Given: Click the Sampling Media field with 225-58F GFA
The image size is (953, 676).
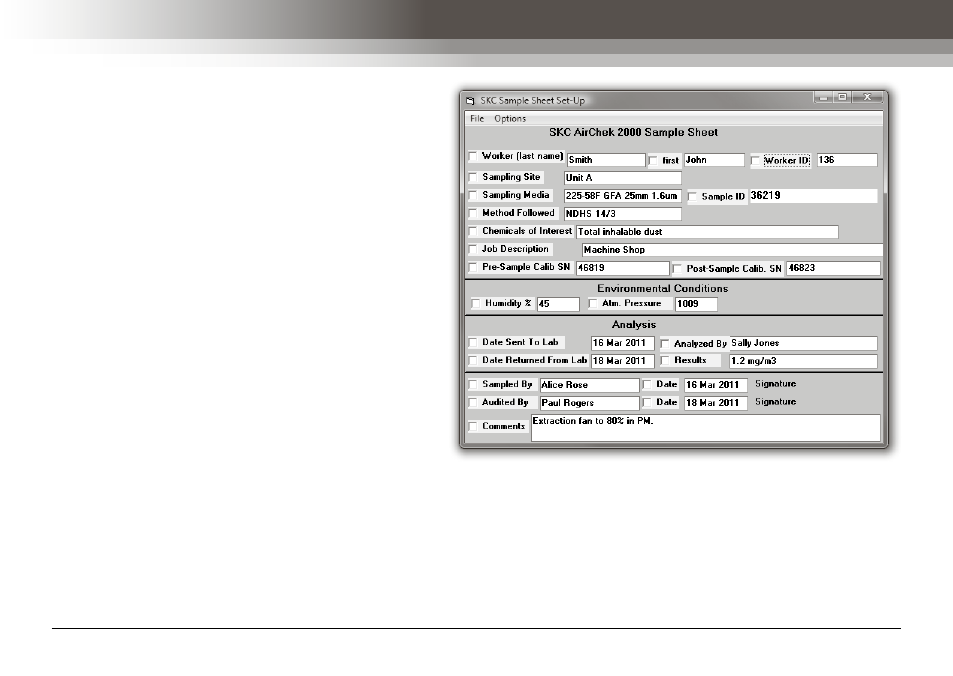Looking at the screenshot, I should click(622, 196).
